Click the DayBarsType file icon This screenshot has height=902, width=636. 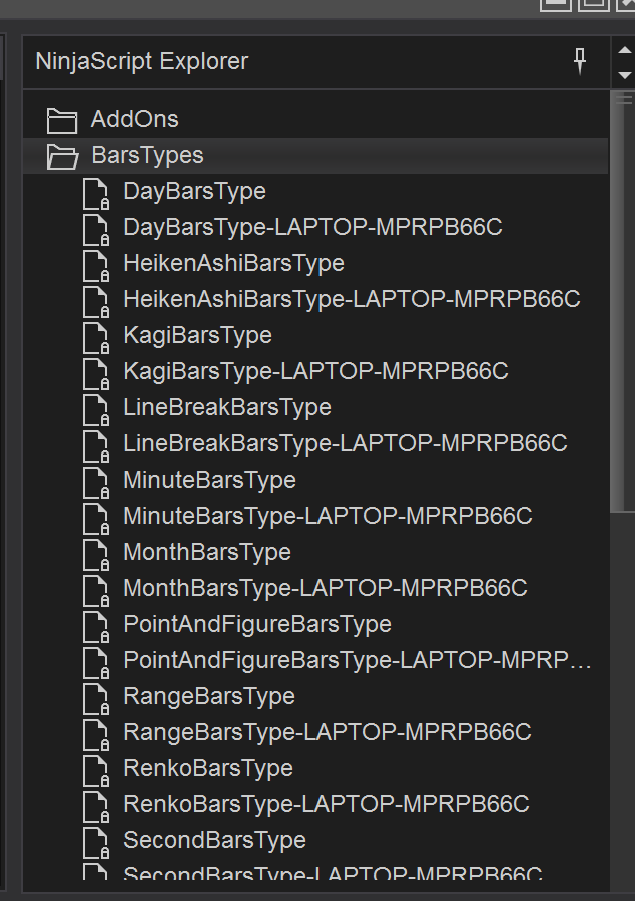95,193
